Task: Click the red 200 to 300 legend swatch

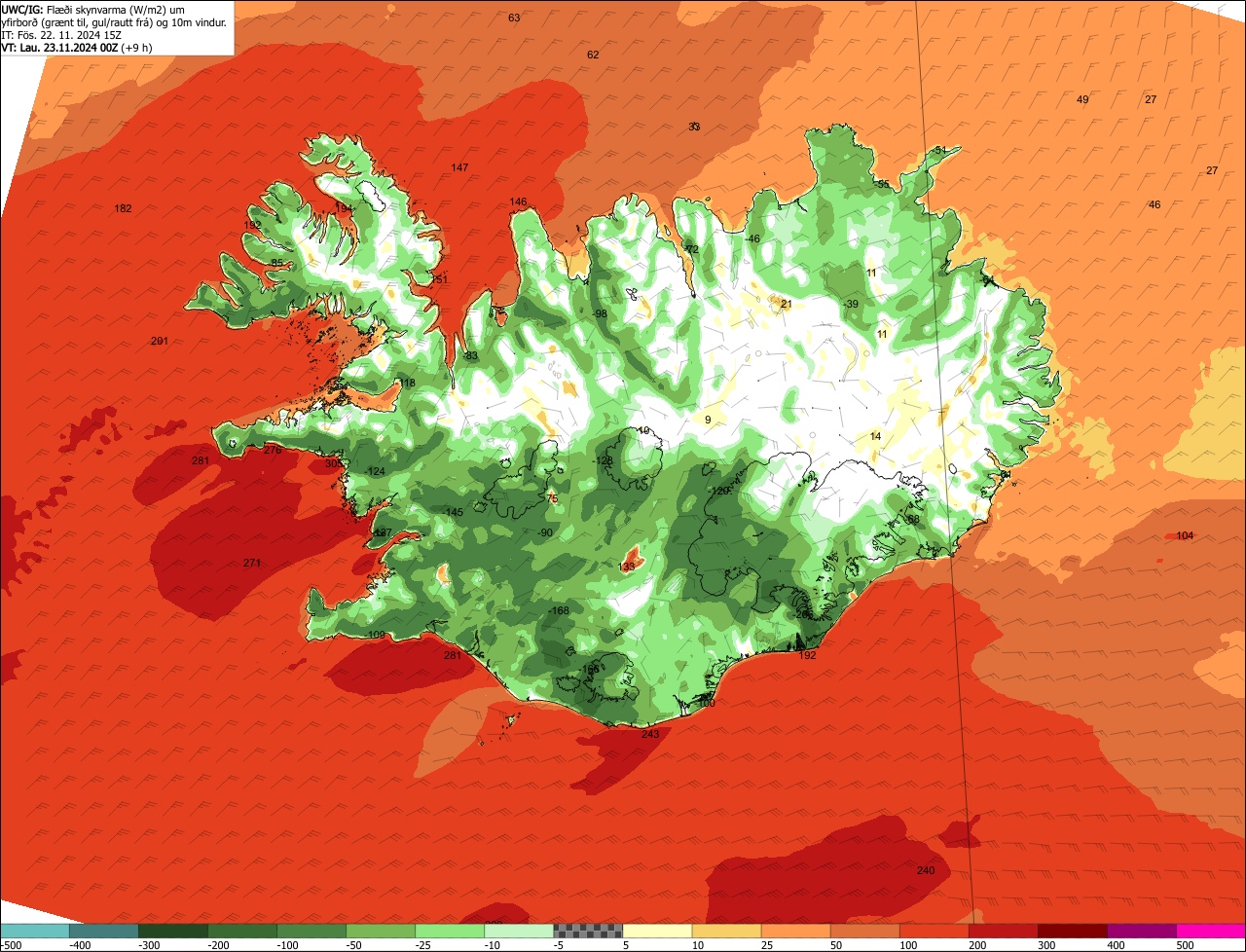Action: click(1004, 932)
